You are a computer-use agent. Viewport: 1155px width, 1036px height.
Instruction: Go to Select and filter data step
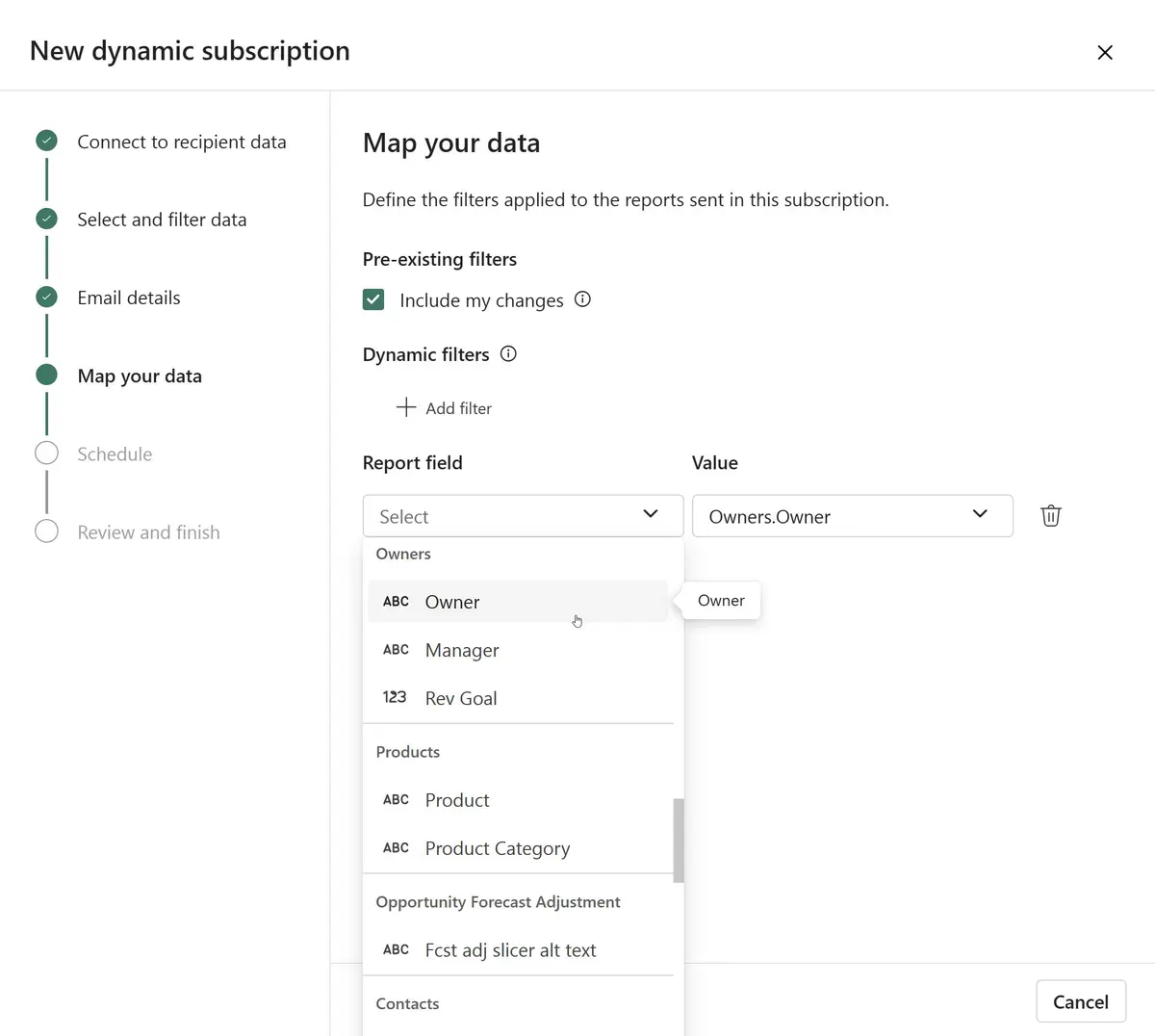coord(162,220)
